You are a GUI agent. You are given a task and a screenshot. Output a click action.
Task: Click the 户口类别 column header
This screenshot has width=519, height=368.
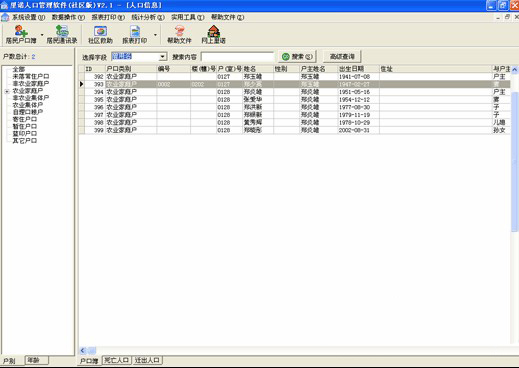pos(131,69)
